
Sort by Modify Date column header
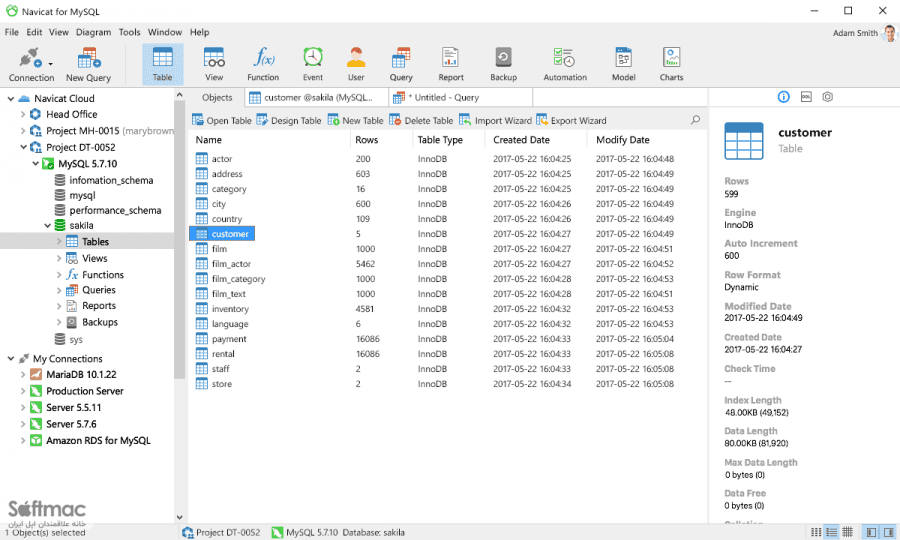[623, 139]
